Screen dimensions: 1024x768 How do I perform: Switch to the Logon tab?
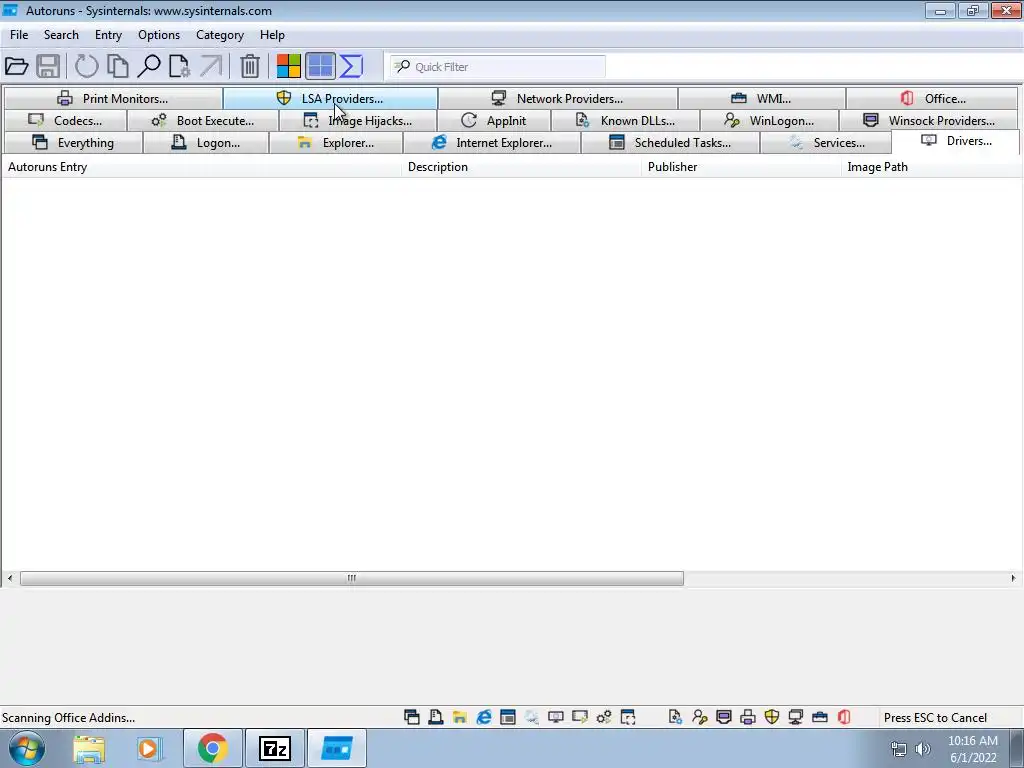coord(206,143)
